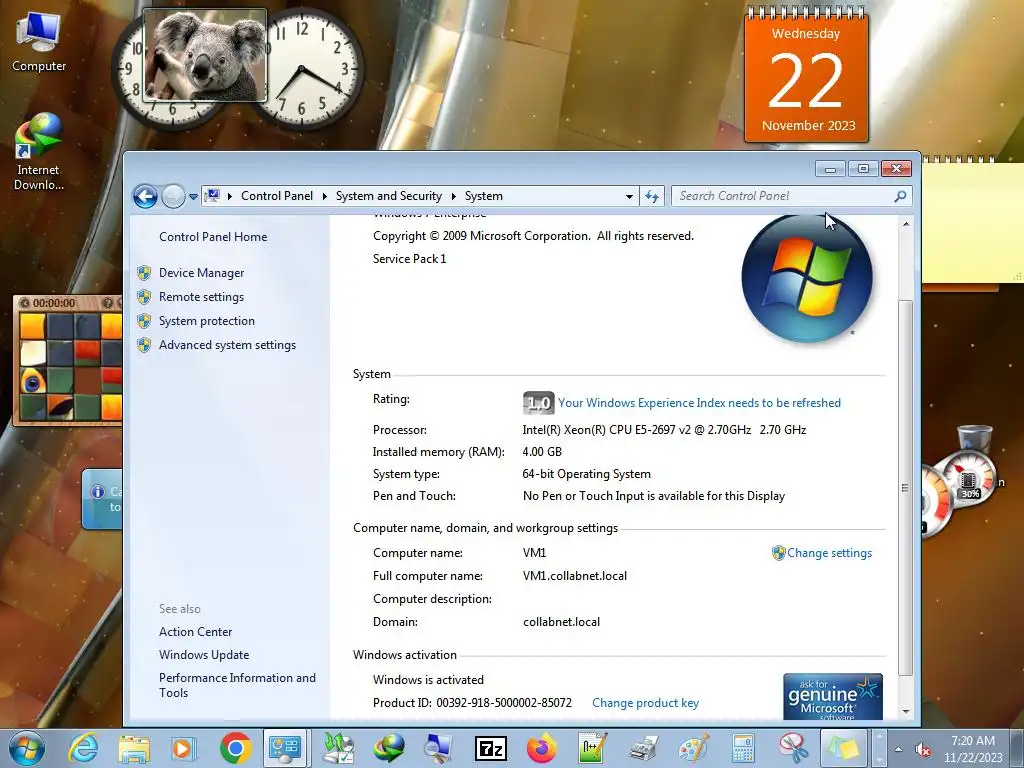
Task: Open the address bar history dropdown
Action: click(629, 196)
